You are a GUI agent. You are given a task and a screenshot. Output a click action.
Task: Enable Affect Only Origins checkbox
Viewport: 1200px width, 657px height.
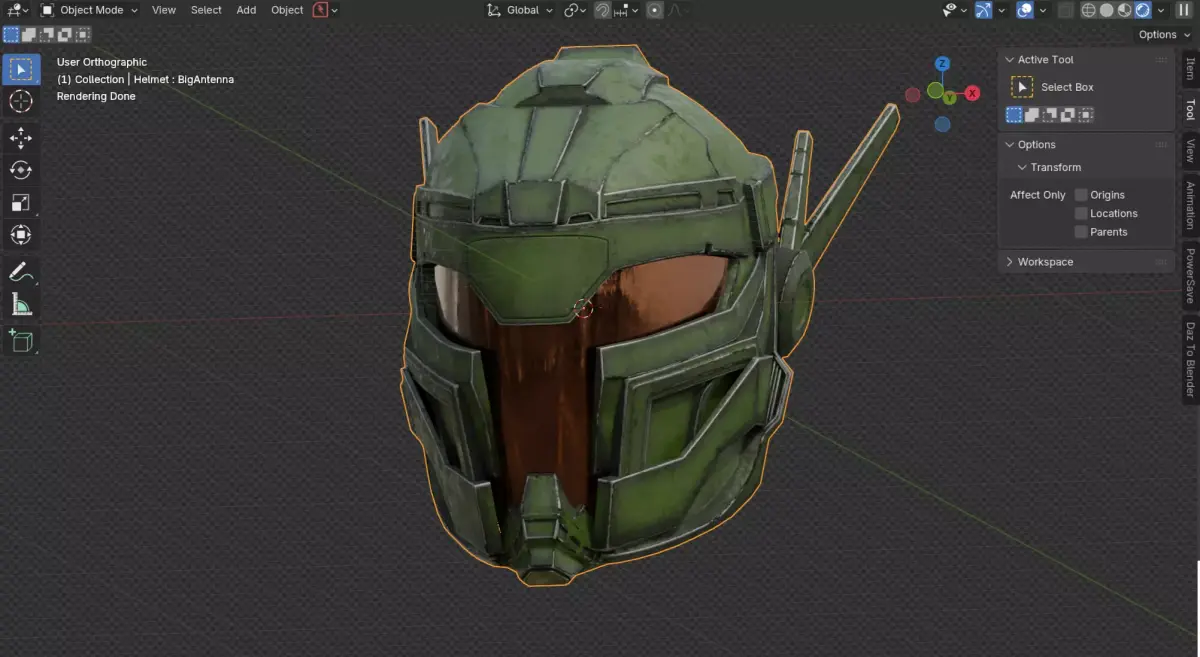point(1081,195)
